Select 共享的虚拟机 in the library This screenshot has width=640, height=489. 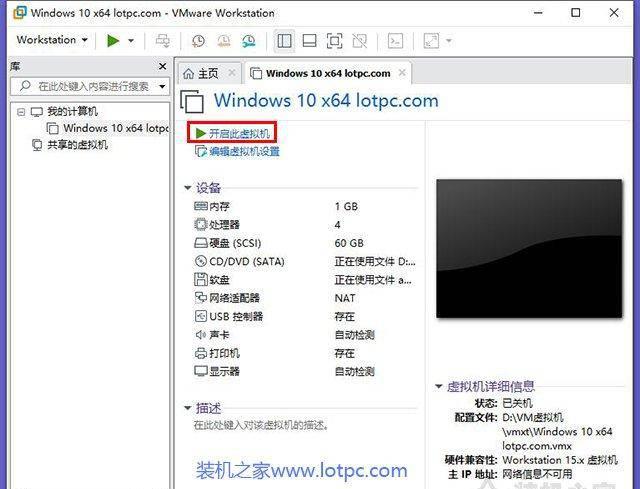(x=77, y=144)
